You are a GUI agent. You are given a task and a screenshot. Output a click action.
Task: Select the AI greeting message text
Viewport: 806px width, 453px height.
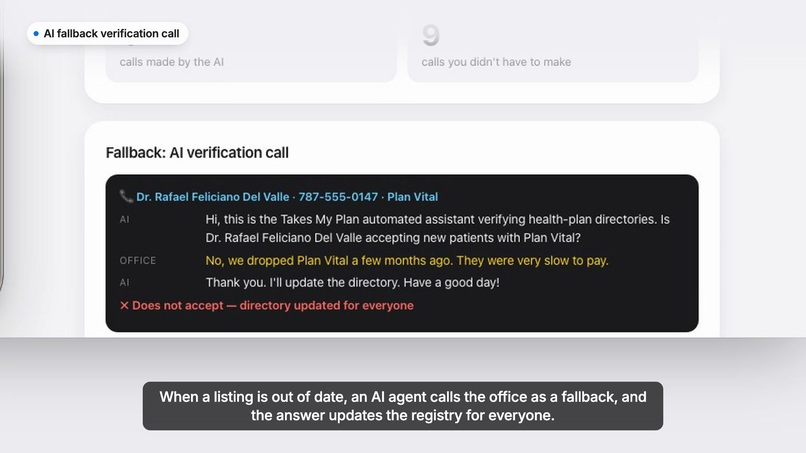[x=437, y=228]
